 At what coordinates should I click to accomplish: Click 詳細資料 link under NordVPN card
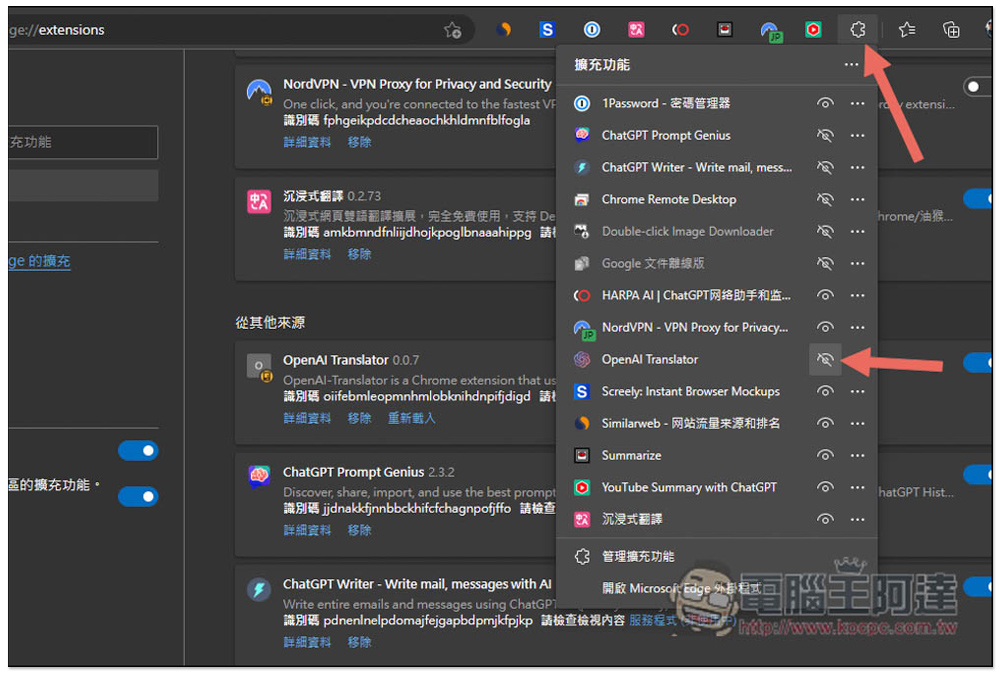coord(307,142)
